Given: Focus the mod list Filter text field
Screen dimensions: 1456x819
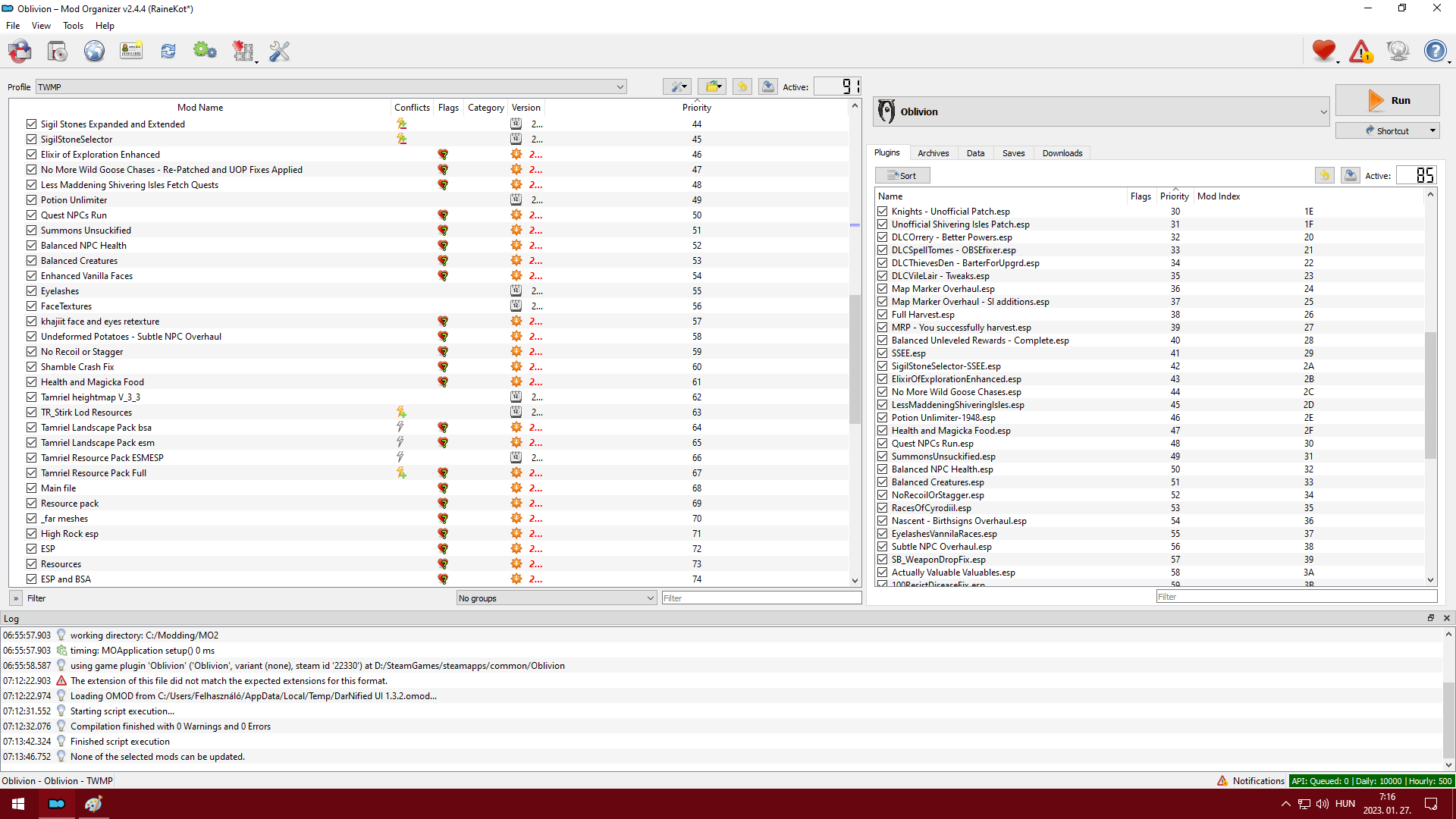Looking at the screenshot, I should 761,598.
